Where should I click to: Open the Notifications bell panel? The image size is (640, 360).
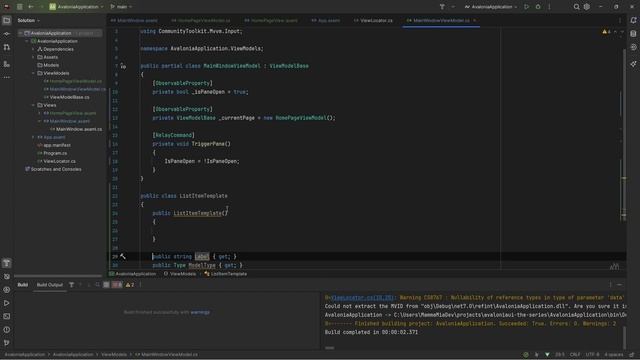(x=633, y=20)
